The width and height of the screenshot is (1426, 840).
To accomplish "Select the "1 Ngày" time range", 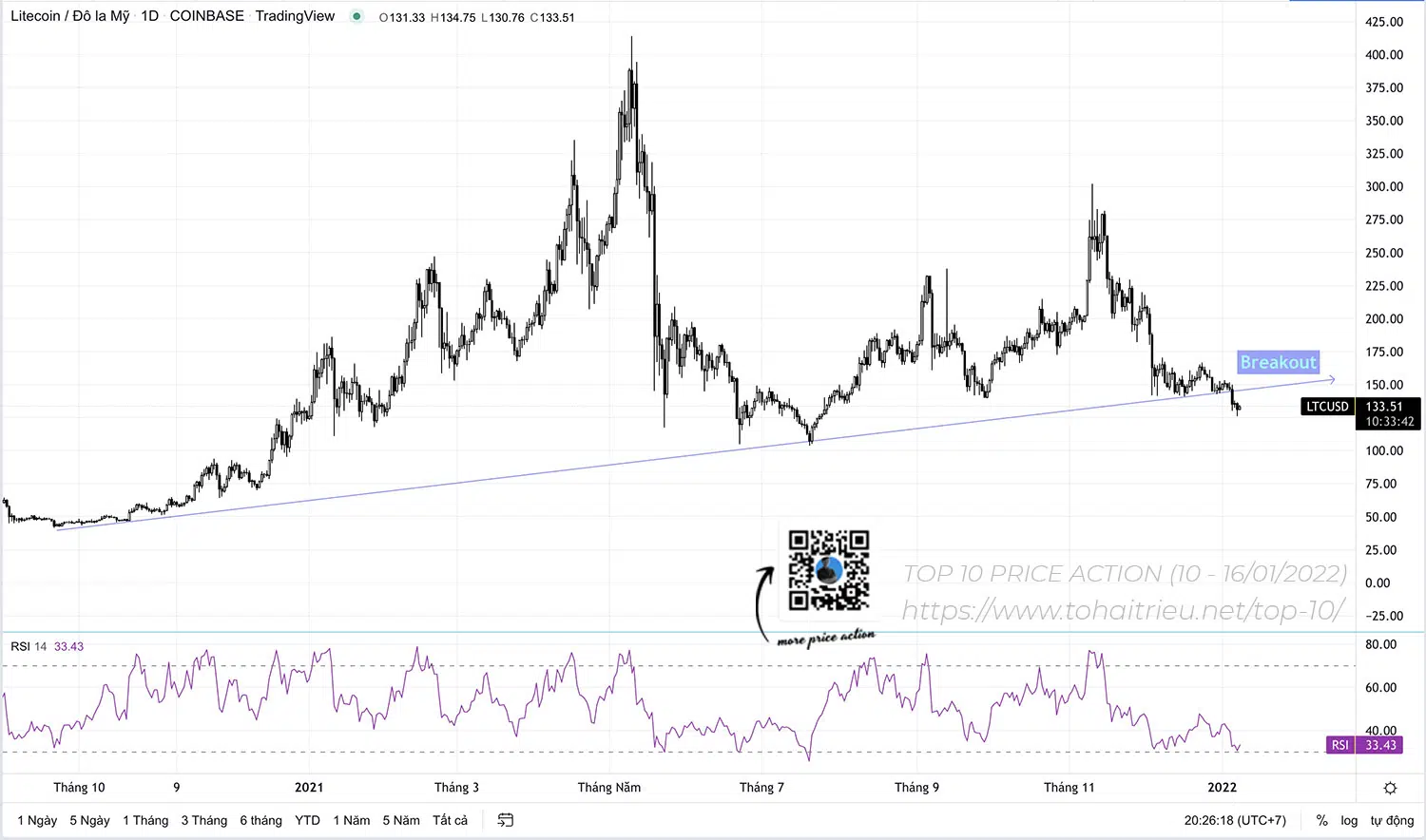I will pos(36,820).
